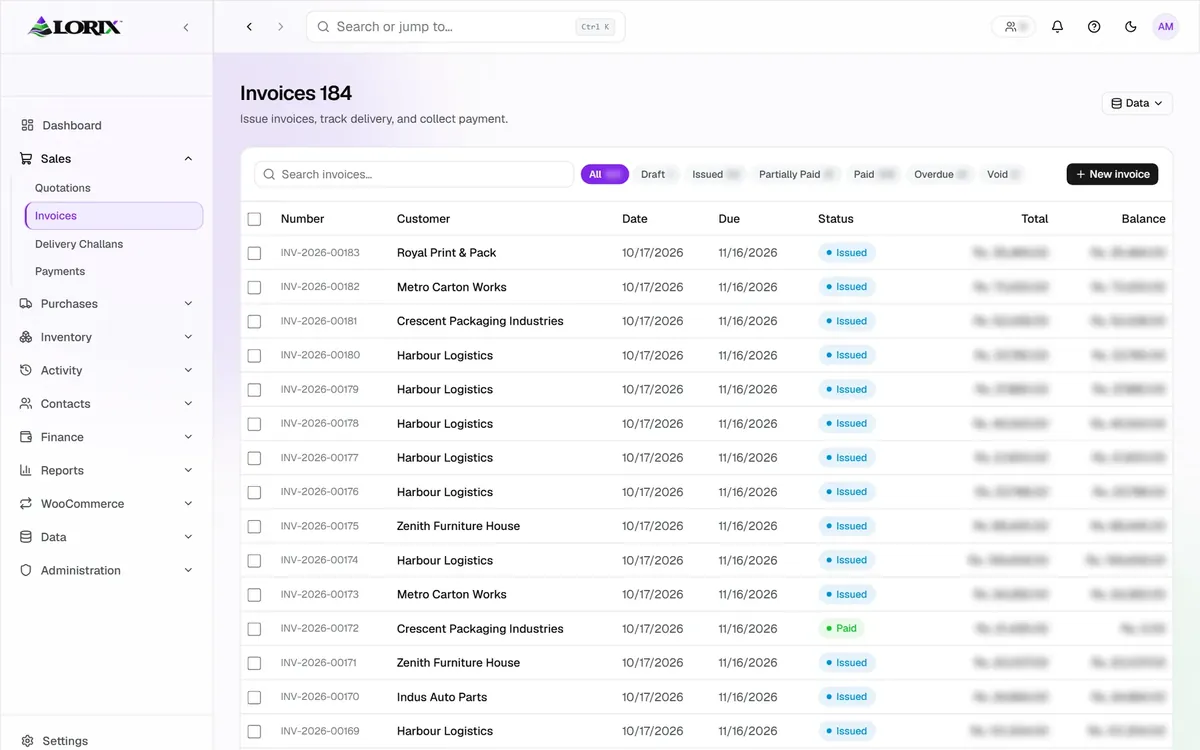Click the Contacts people icon
1200x750 pixels.
pyautogui.click(x=26, y=403)
